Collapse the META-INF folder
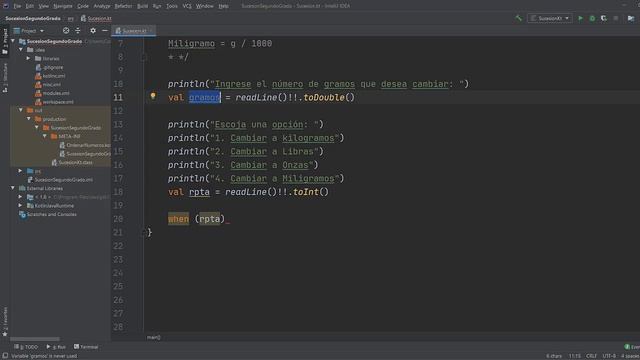The width and height of the screenshot is (640, 360). pyautogui.click(x=44, y=136)
